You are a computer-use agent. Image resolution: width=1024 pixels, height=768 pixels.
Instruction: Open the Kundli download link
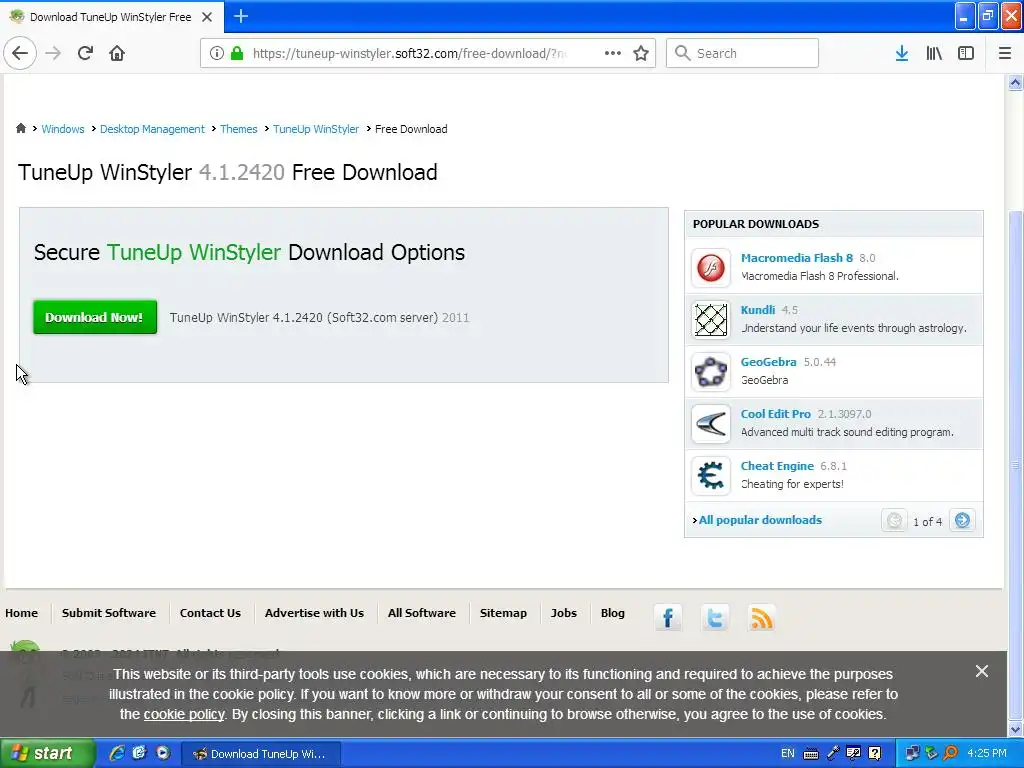[758, 310]
